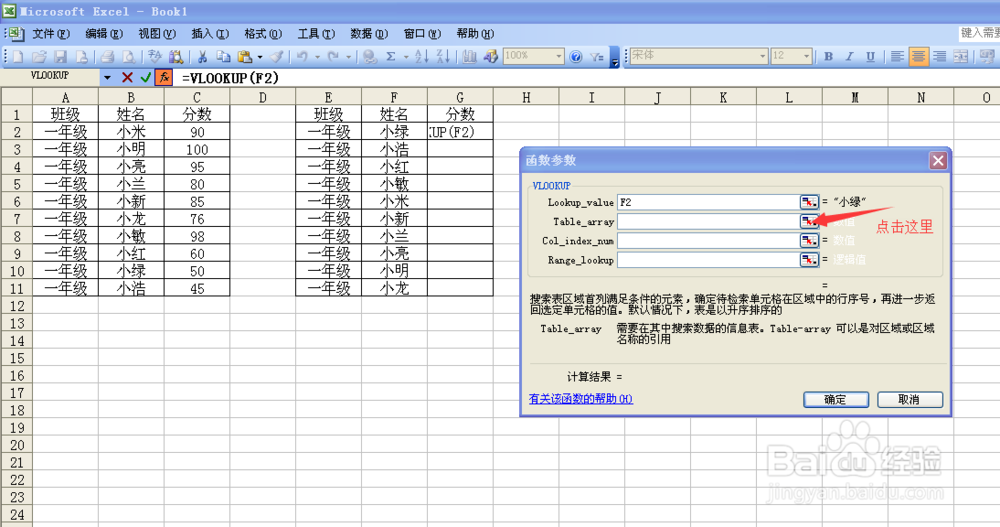Click the Undo arrow icon
Viewport: 1000px width, 527px height.
302,57
